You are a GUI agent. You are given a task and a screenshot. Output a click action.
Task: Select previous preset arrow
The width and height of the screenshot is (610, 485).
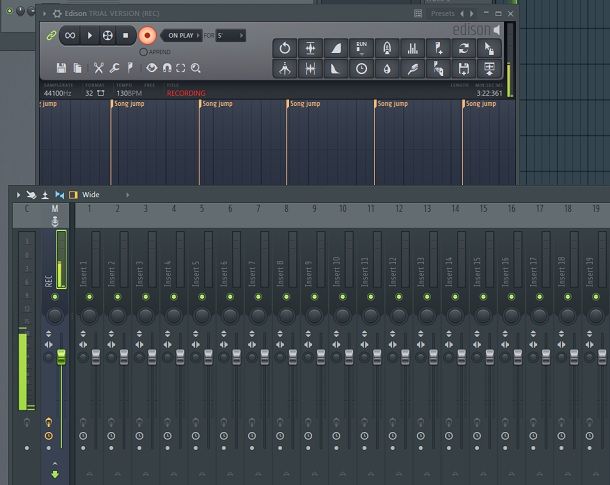462,14
